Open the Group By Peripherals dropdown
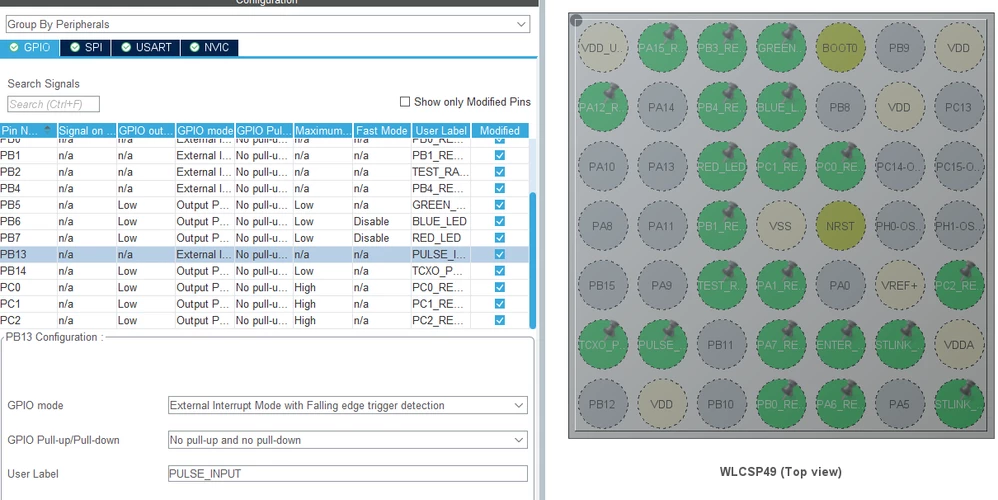The height and width of the screenshot is (500, 998). (x=267, y=24)
